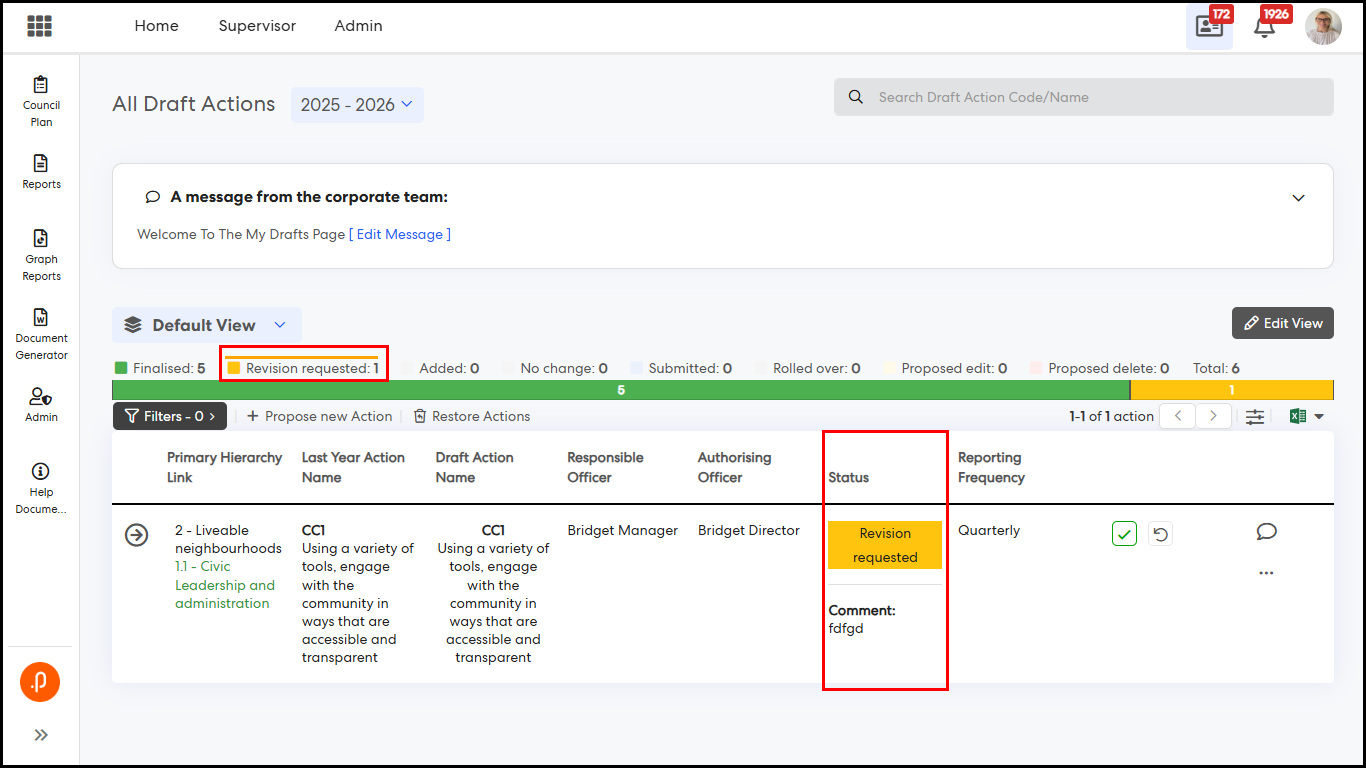Image resolution: width=1366 pixels, height=768 pixels.
Task: Click the undo arrow icon for CC1
Action: [1160, 534]
